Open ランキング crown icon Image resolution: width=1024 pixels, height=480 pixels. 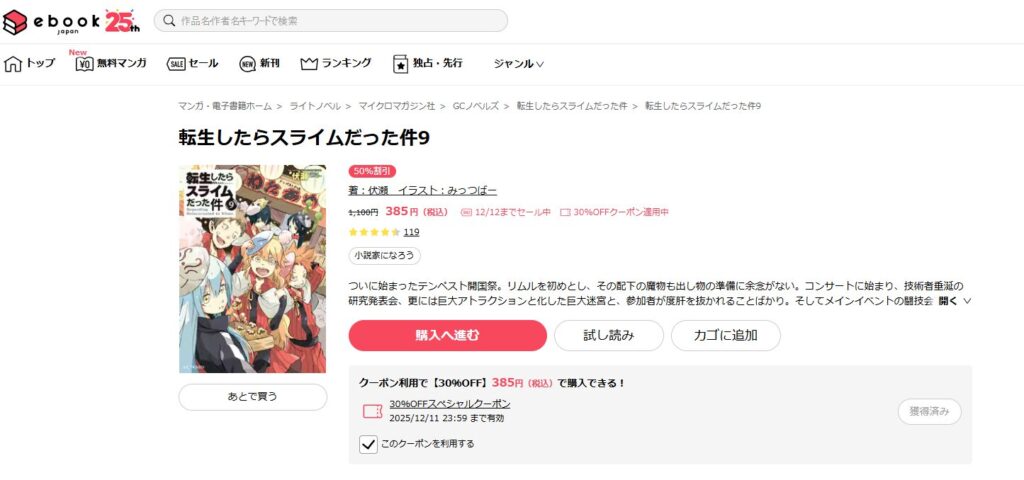309,64
